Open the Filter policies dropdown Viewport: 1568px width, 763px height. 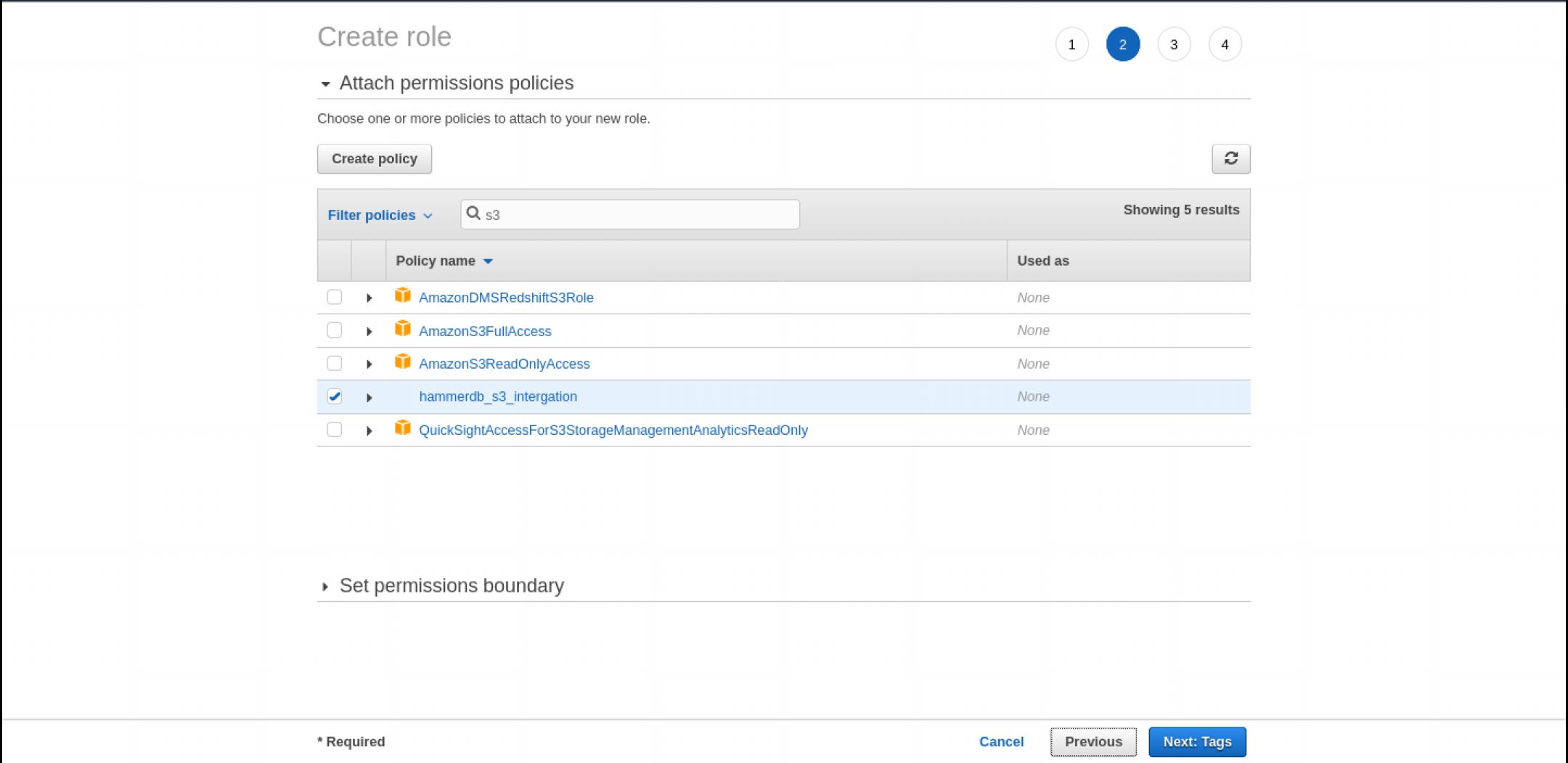[380, 215]
